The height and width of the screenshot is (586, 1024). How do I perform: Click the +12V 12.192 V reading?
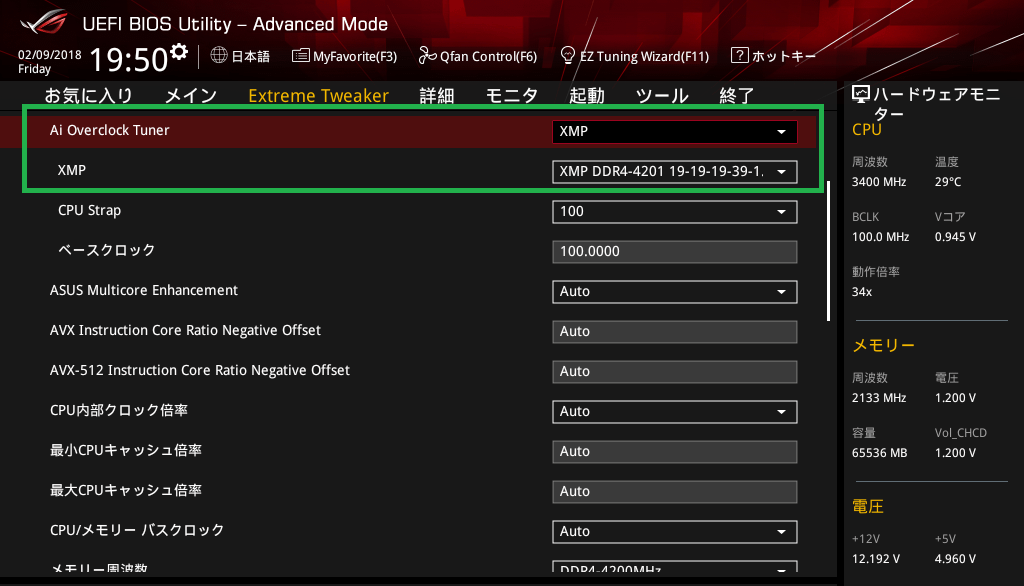click(876, 559)
